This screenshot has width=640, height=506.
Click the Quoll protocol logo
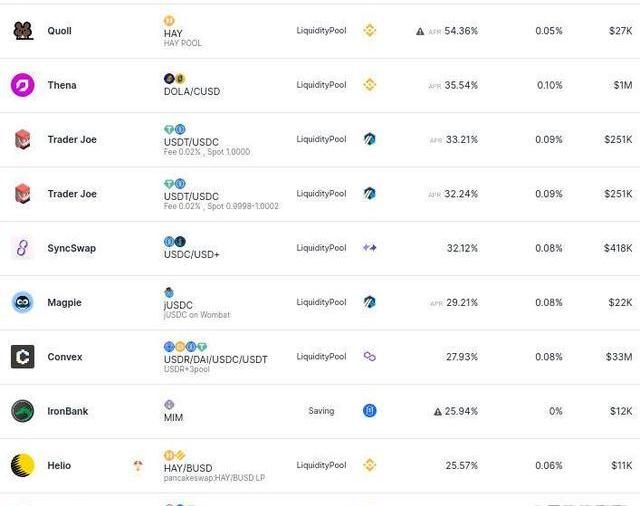tap(23, 31)
